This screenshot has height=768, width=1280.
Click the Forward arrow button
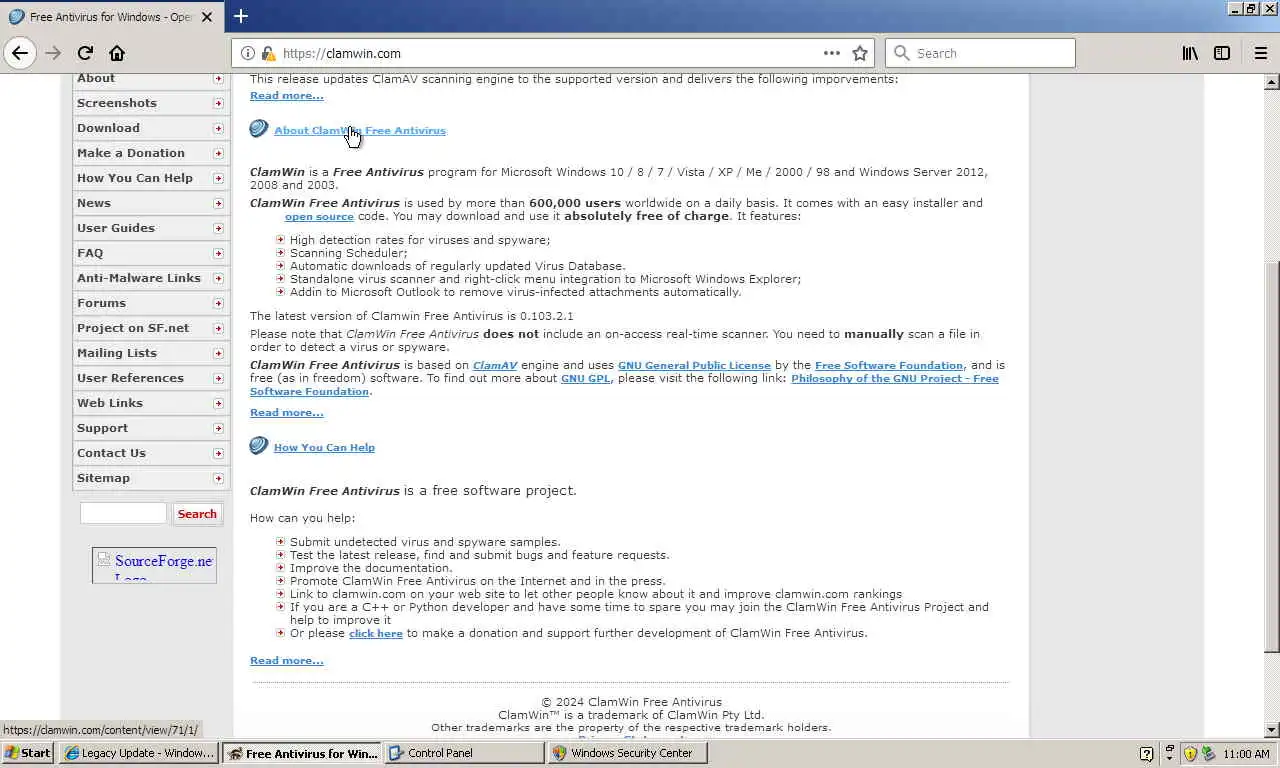(x=53, y=53)
